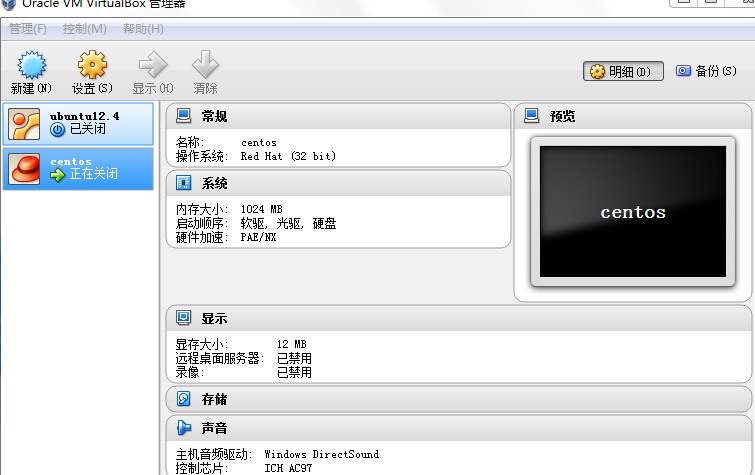755x475 pixels.
Task: Select the ubuntu12.4 virtual machine icon
Action: (x=24, y=124)
